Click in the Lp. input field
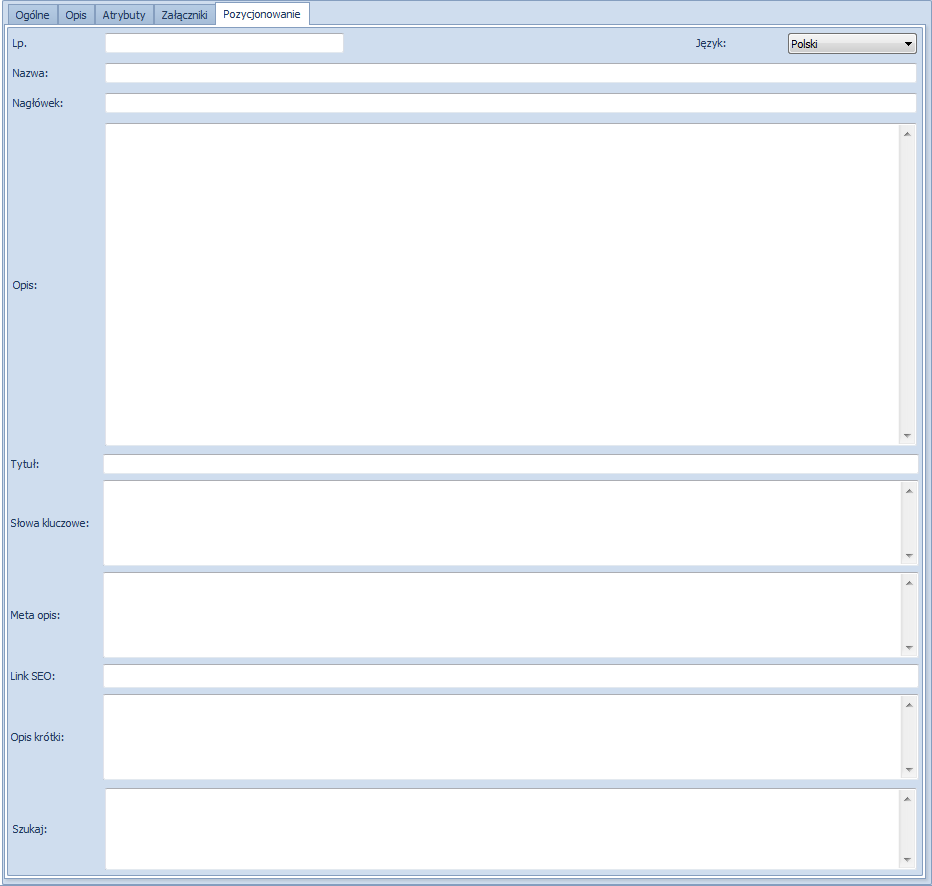Screen dimensions: 932x886 (224, 43)
